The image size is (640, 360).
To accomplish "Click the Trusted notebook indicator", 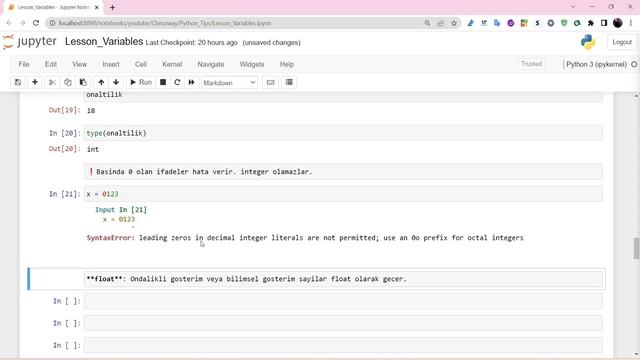I will pyautogui.click(x=531, y=64).
